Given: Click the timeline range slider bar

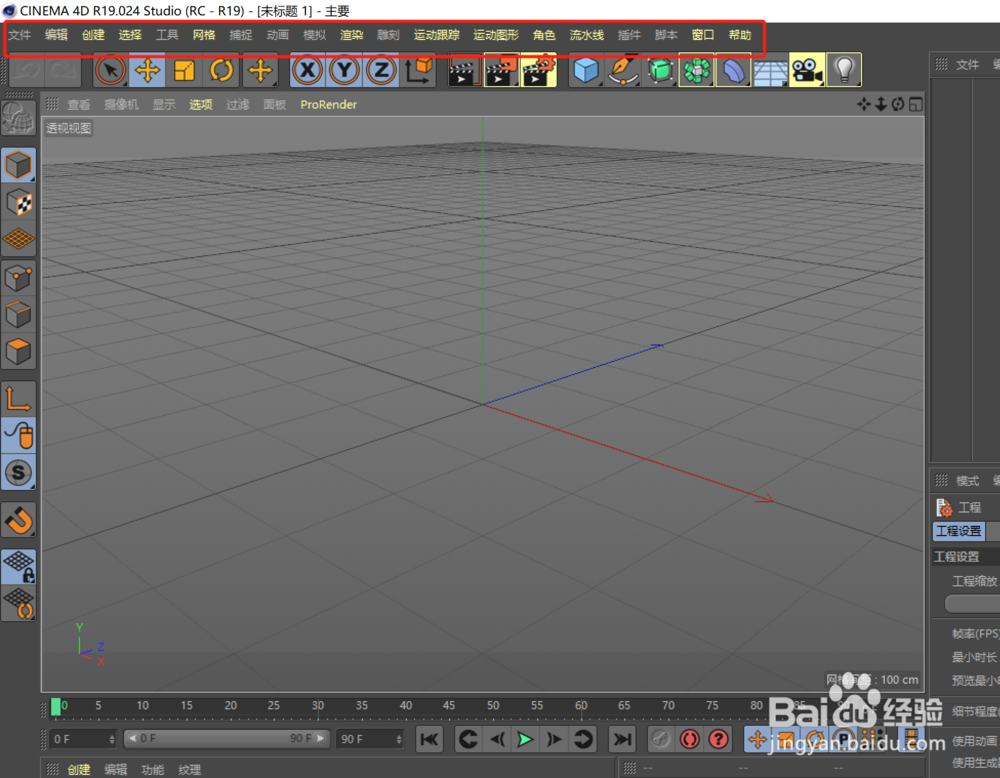Looking at the screenshot, I should pyautogui.click(x=226, y=738).
